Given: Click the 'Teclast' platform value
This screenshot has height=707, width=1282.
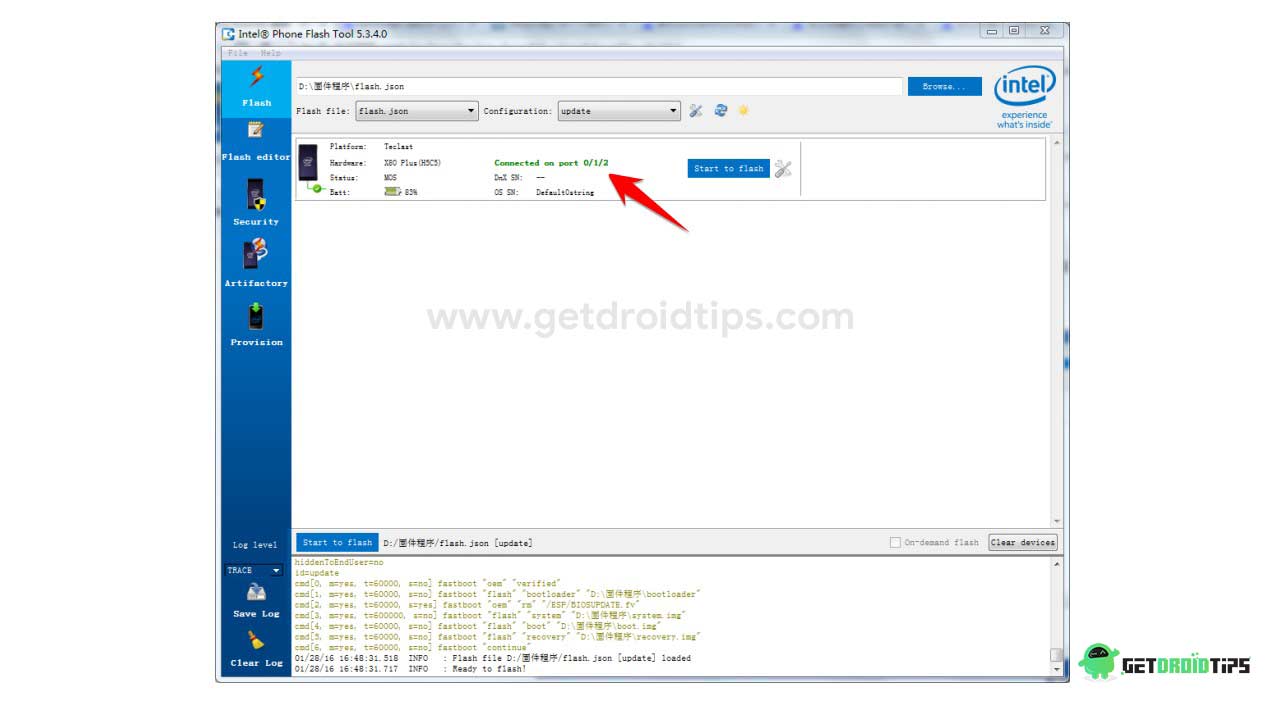Looking at the screenshot, I should [x=398, y=147].
